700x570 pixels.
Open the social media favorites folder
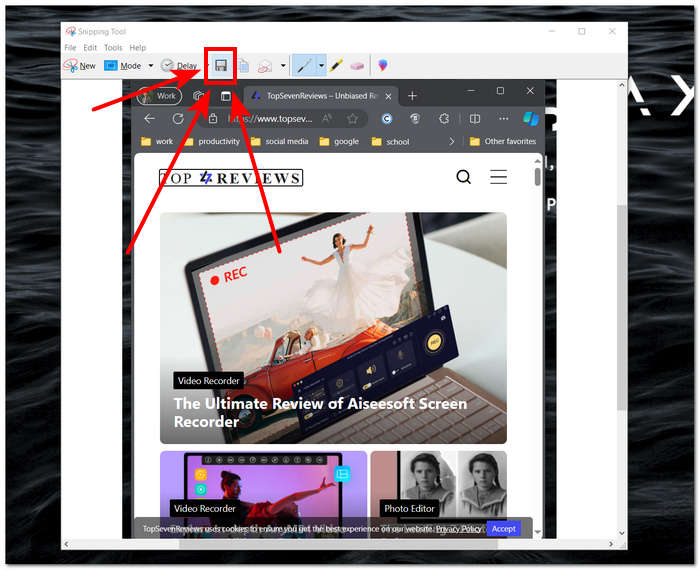click(x=279, y=141)
